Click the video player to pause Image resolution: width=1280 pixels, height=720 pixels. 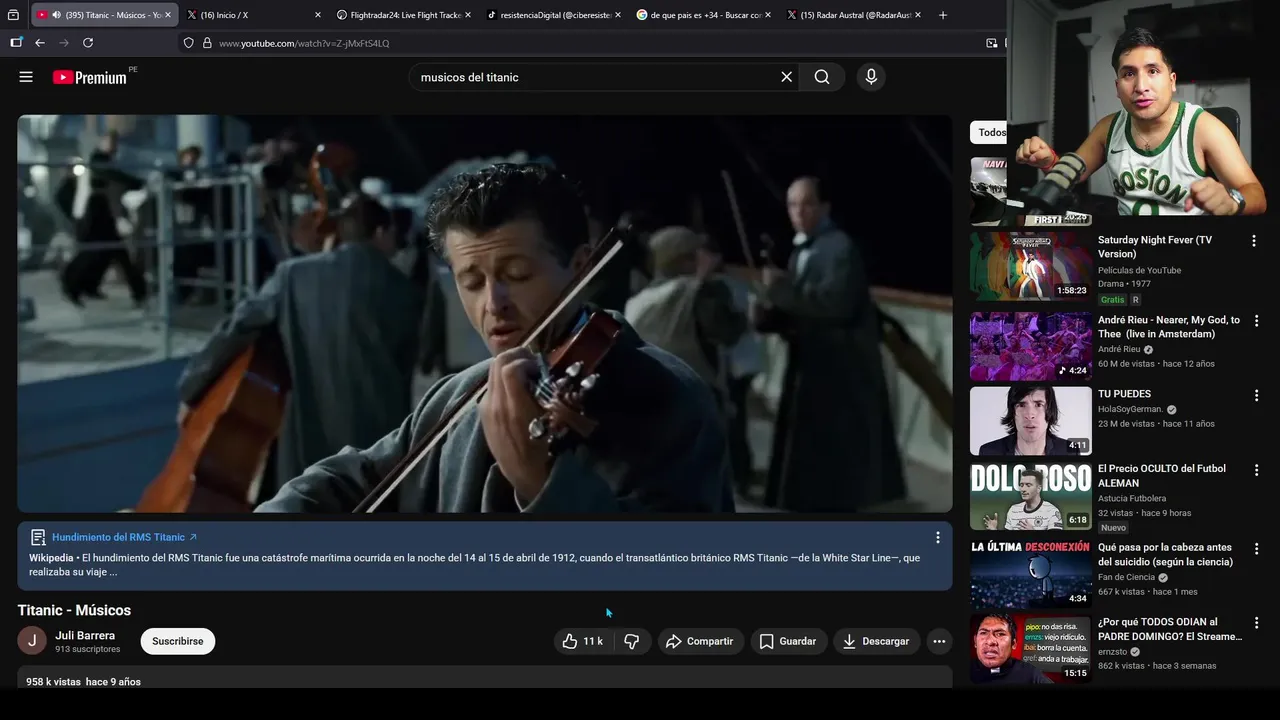coord(484,313)
